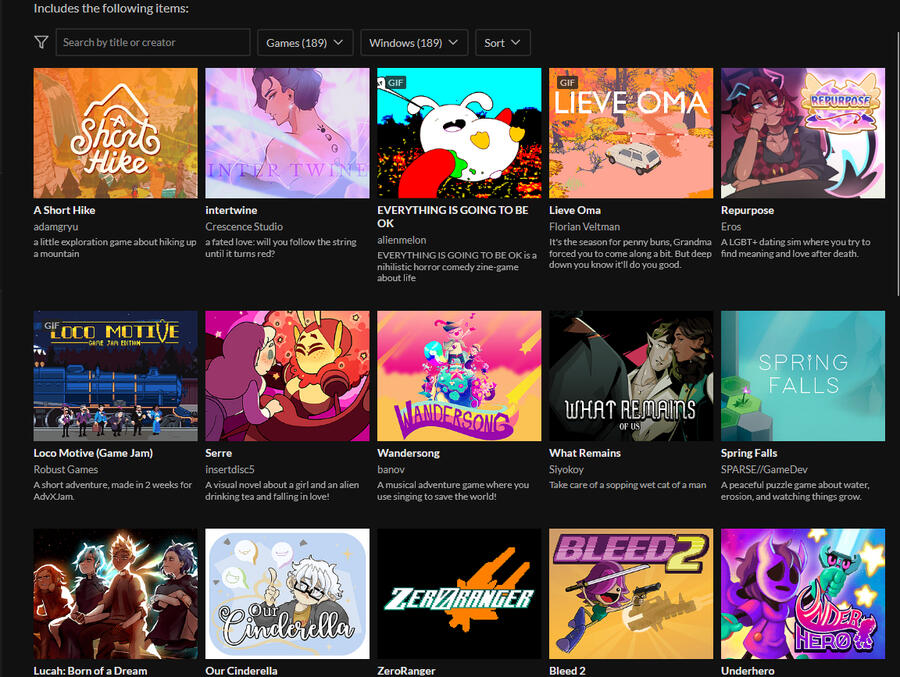Open the Windows (189) platform dropdown
This screenshot has width=900, height=677.
pyautogui.click(x=414, y=43)
